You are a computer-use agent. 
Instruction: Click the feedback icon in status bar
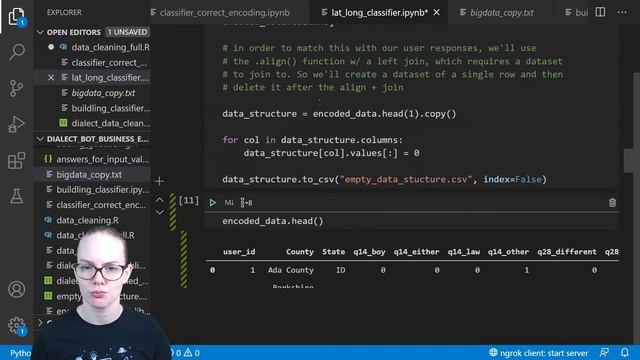[604, 353]
